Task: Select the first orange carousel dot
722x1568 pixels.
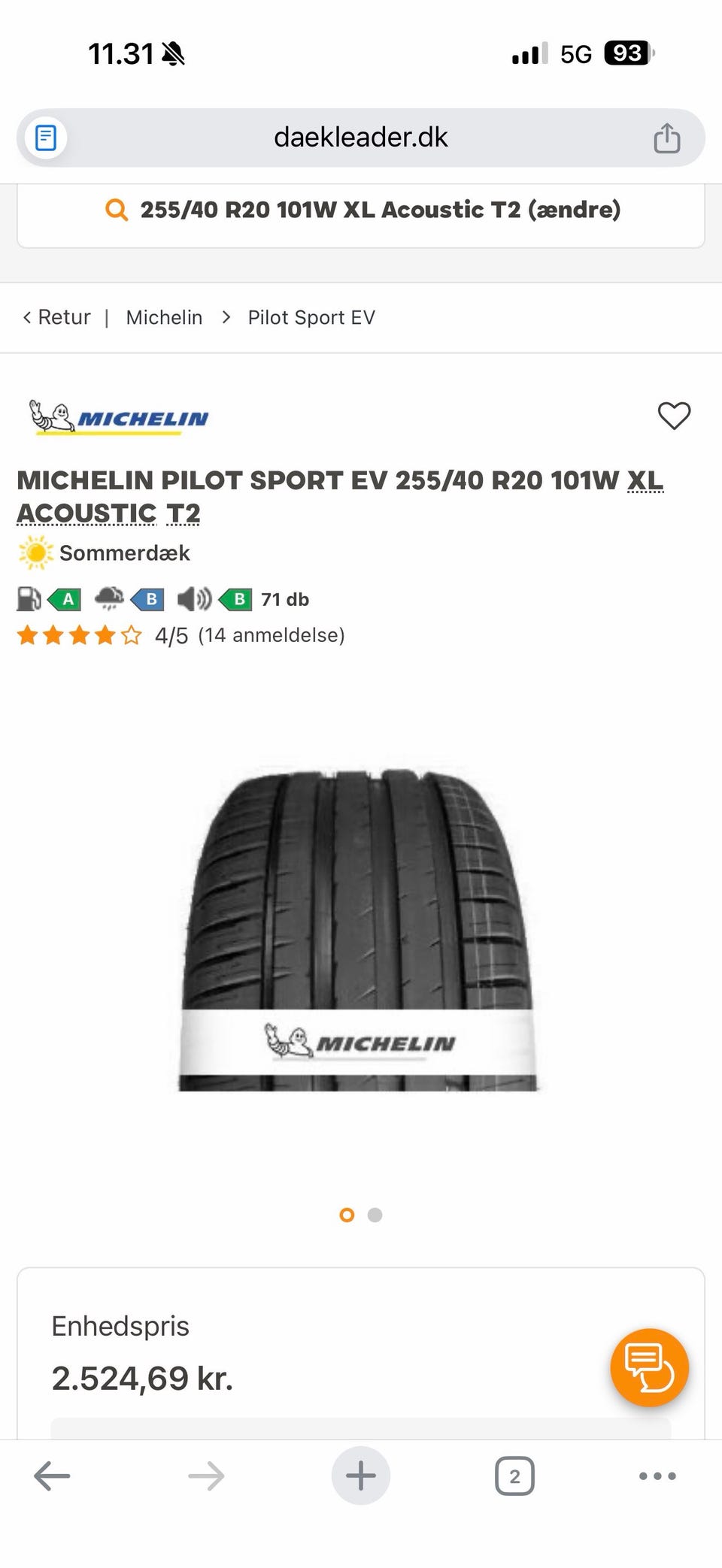Action: coord(347,1215)
